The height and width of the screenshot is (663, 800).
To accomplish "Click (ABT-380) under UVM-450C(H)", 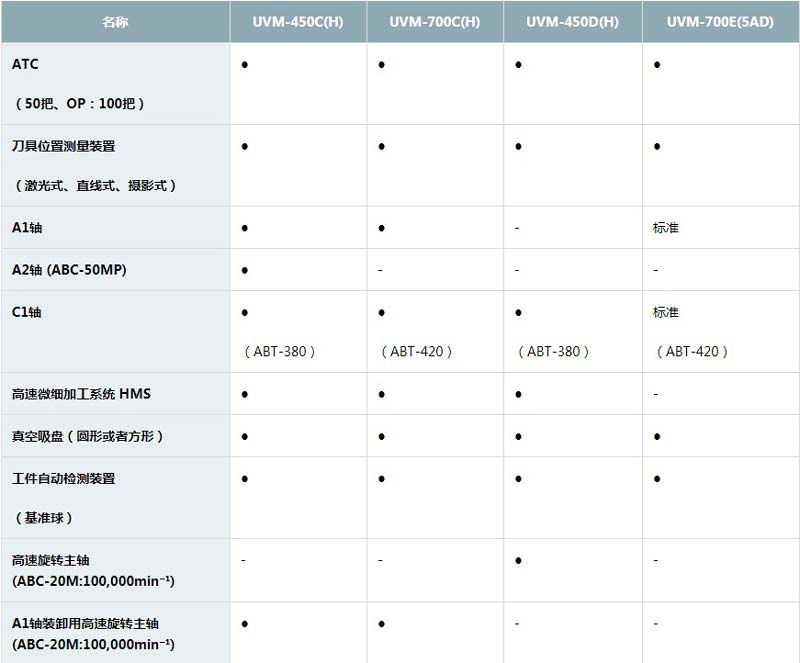I will [280, 351].
